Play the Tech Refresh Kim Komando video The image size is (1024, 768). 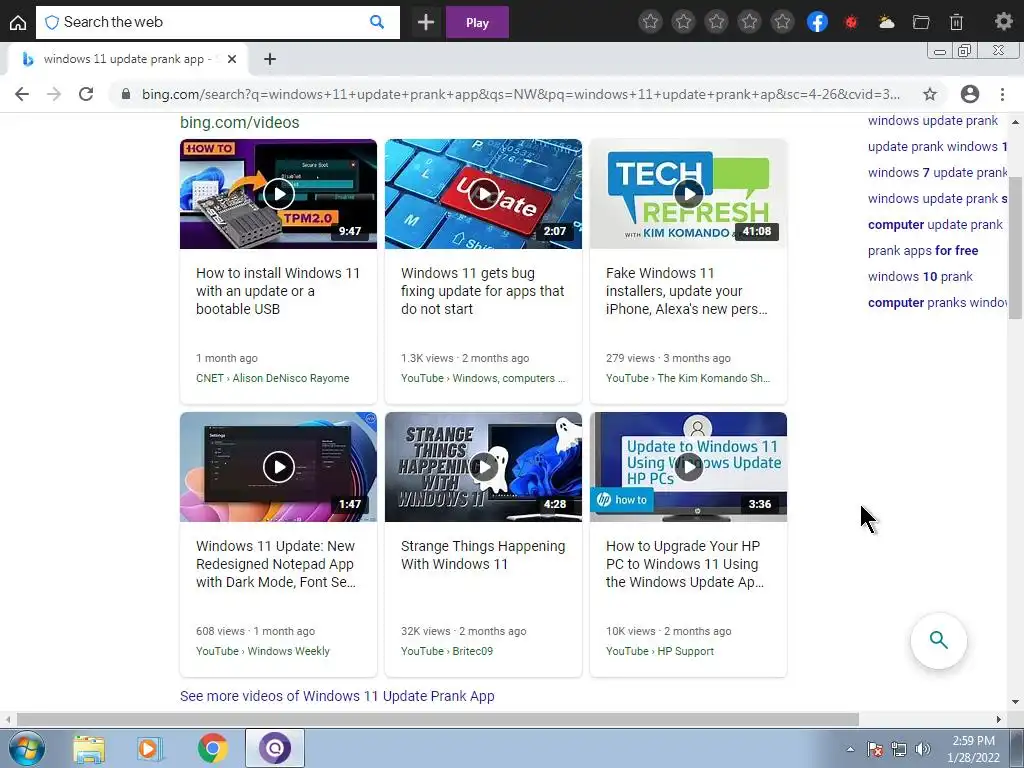coord(688,194)
